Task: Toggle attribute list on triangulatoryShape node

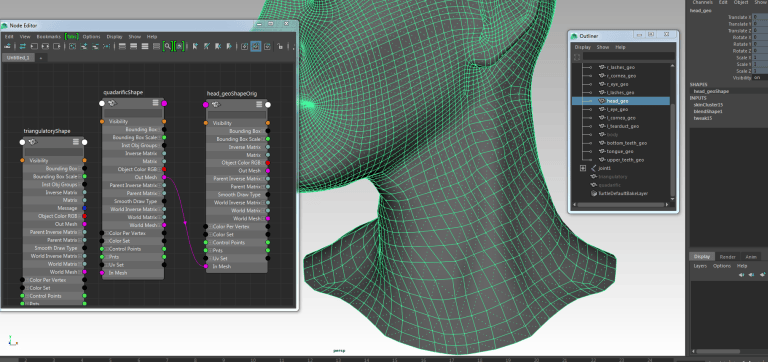Action: (x=76, y=142)
